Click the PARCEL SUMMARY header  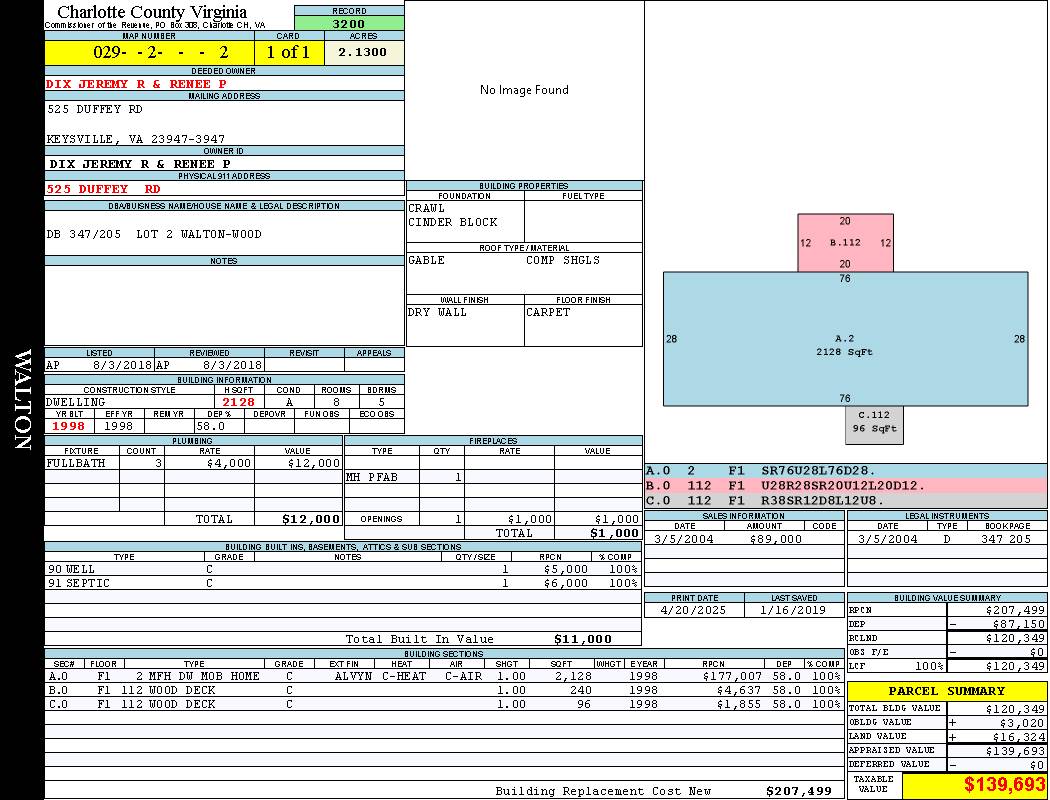tap(946, 691)
